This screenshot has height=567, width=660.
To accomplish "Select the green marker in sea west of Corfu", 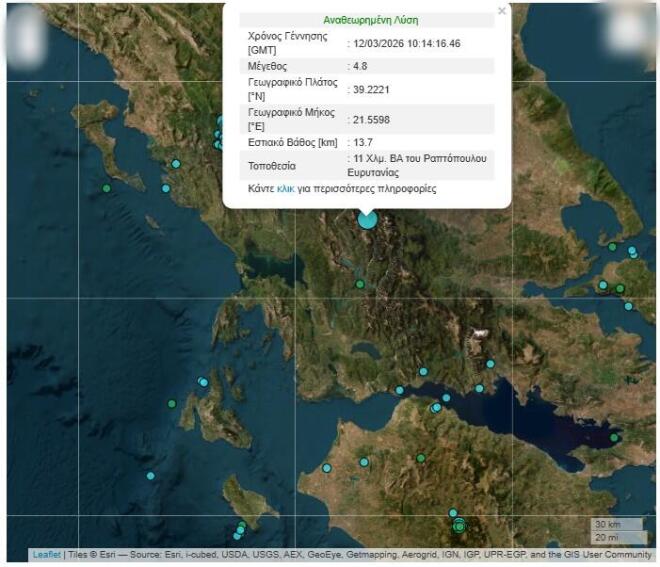I will click(x=106, y=188).
